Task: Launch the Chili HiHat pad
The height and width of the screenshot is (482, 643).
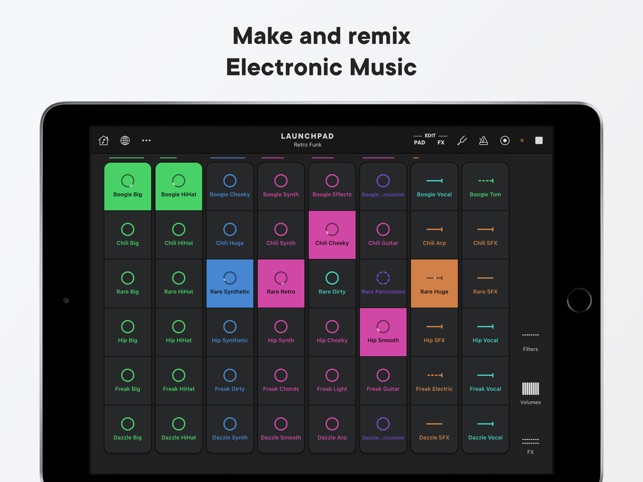Action: tap(179, 235)
